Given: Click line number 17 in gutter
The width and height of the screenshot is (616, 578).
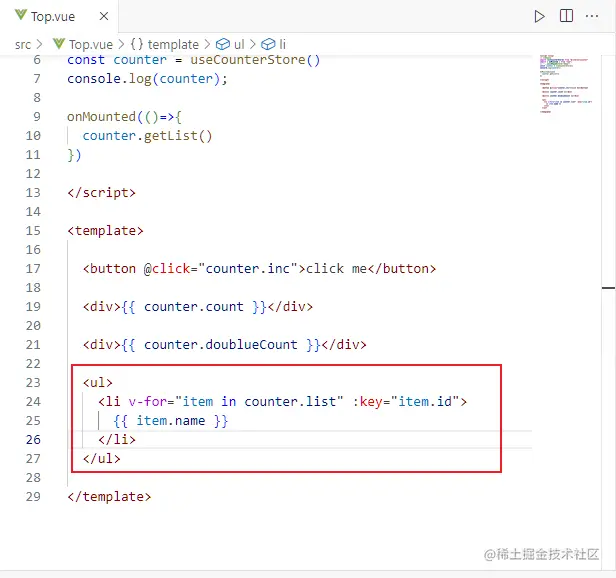Looking at the screenshot, I should coord(33,268).
